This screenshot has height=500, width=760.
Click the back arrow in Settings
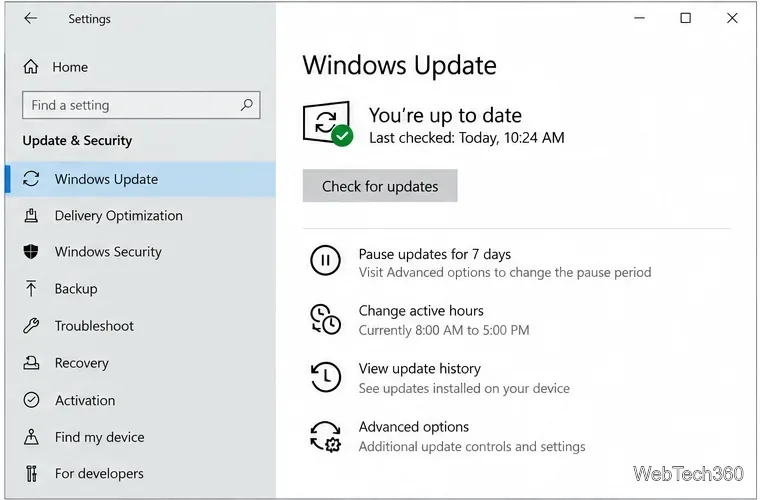pos(31,18)
